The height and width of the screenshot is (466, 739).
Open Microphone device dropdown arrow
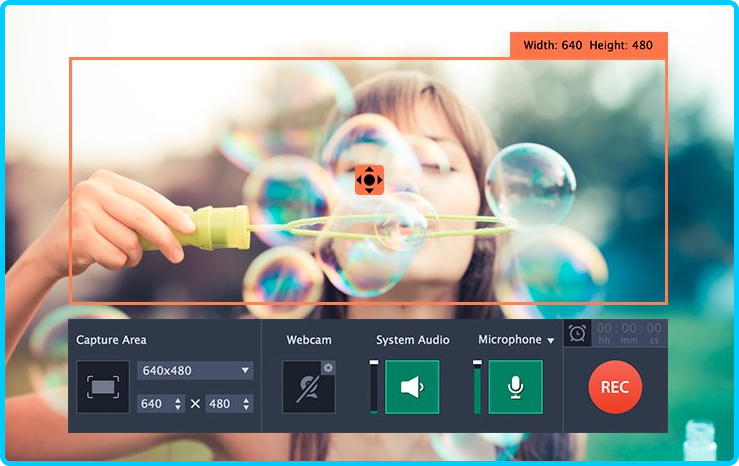550,340
